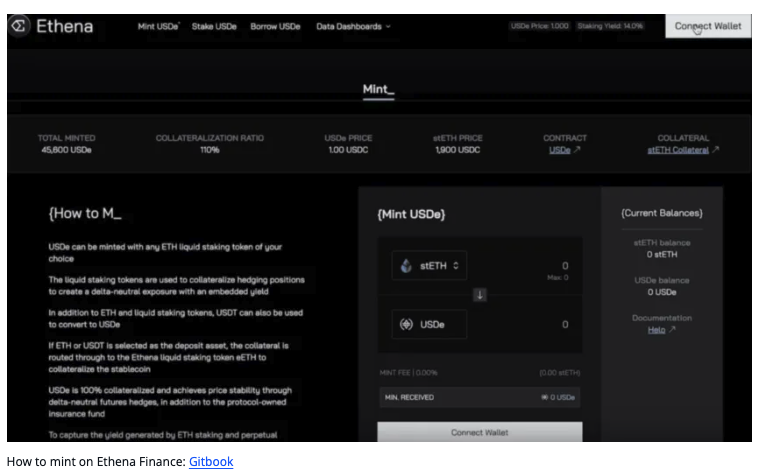The image size is (765, 474).
Task: Click the MINT FEE | 0.00% text
Action: click(408, 373)
